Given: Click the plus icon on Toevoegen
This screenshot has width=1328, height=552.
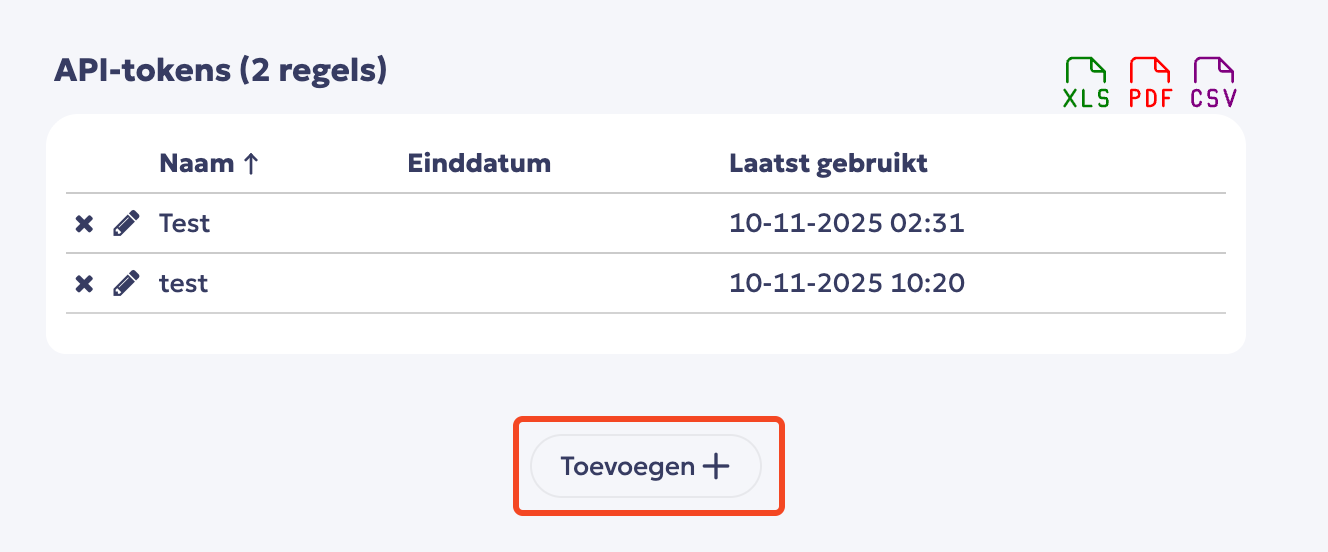Looking at the screenshot, I should (x=716, y=467).
